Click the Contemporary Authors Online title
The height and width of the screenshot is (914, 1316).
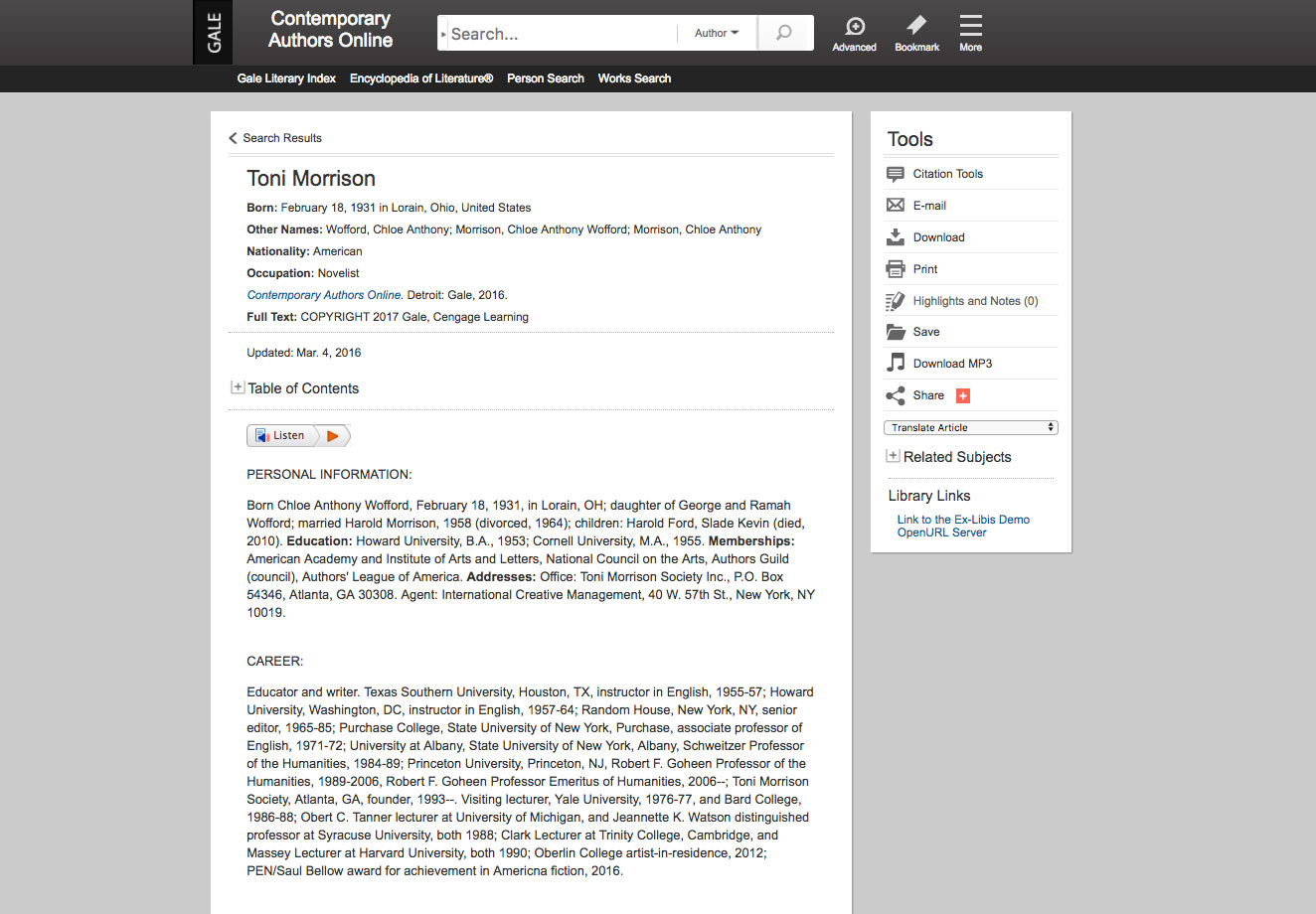click(331, 30)
